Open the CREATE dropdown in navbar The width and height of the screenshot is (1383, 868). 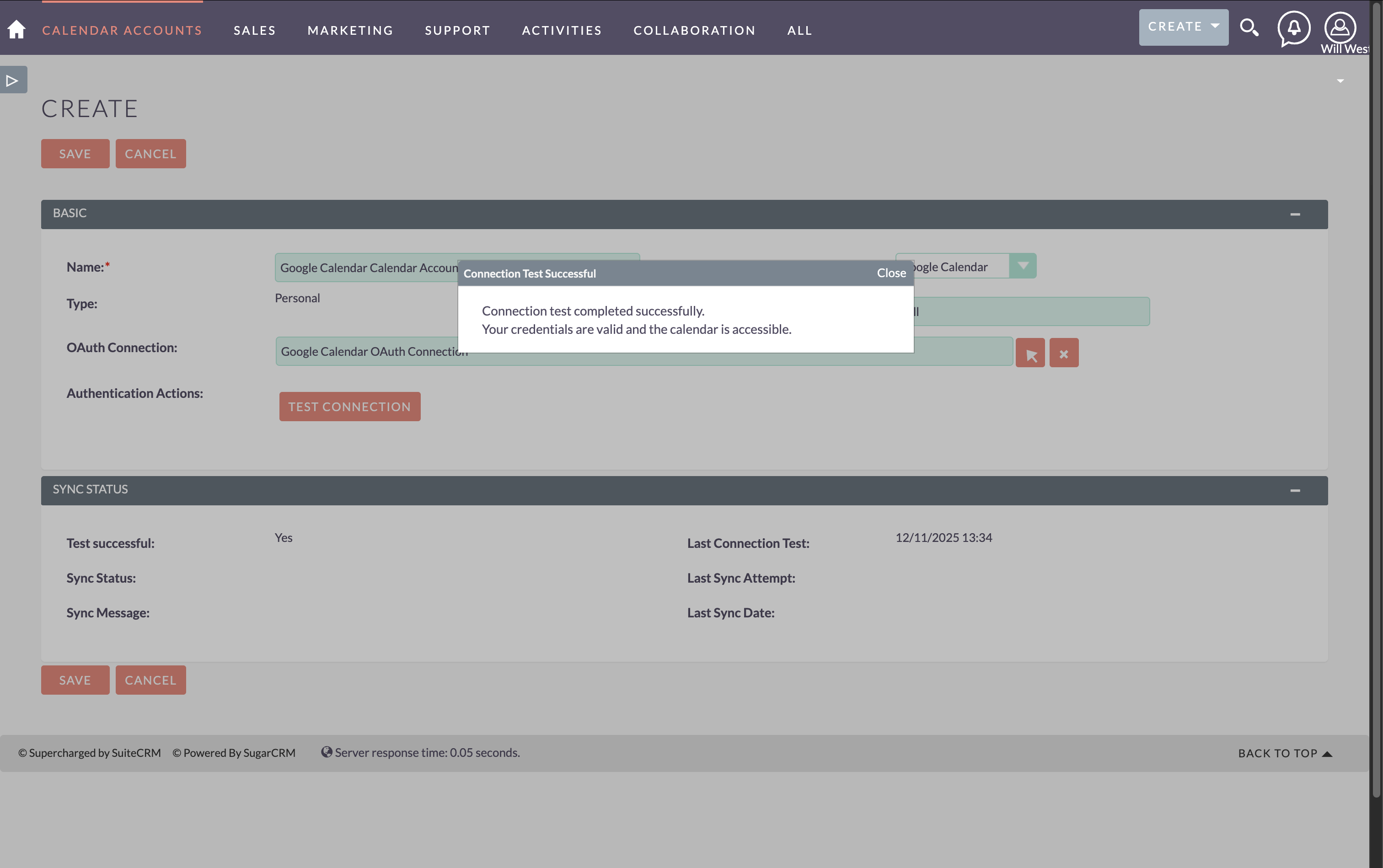(x=1183, y=27)
